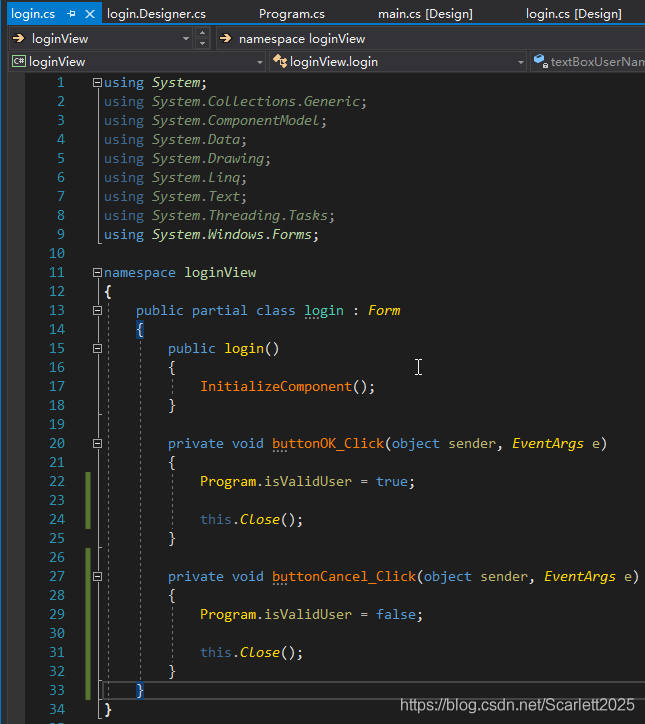Open the loginView navigation dropdown

pyautogui.click(x=186, y=38)
